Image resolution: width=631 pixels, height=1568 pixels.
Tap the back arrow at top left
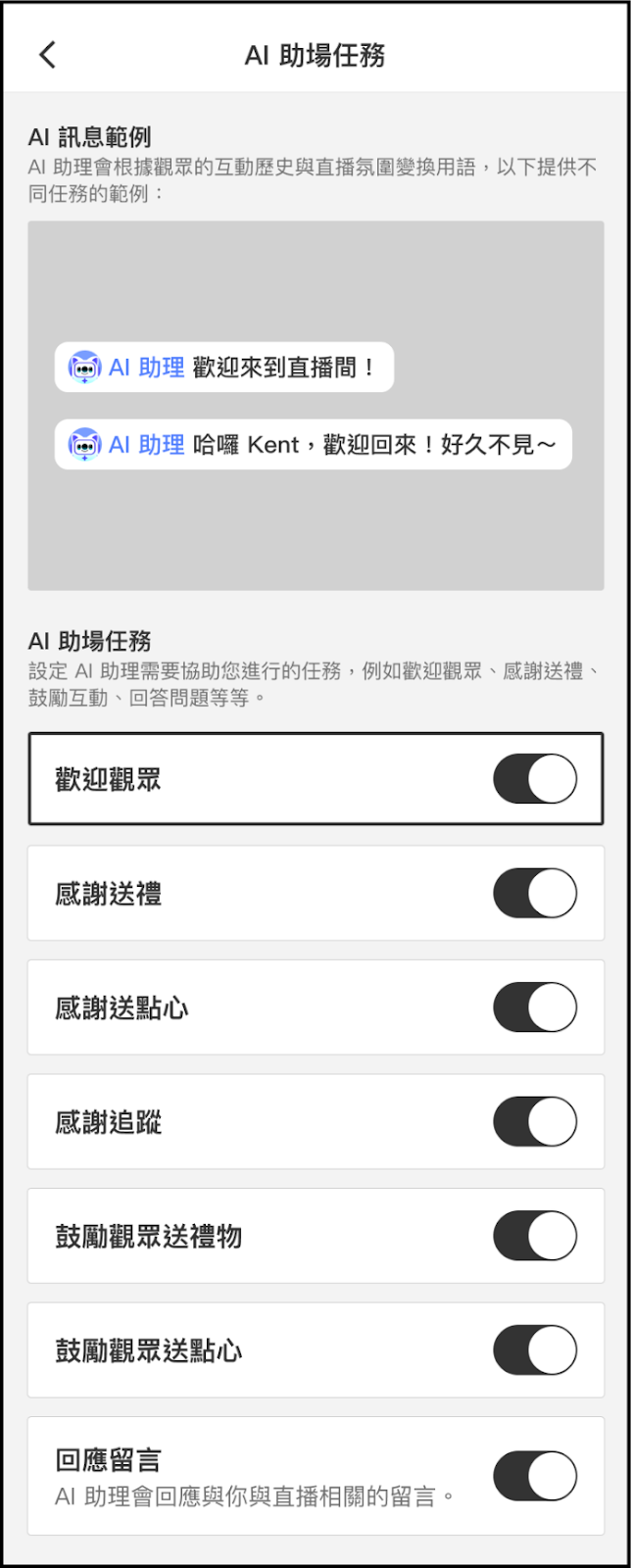click(47, 54)
